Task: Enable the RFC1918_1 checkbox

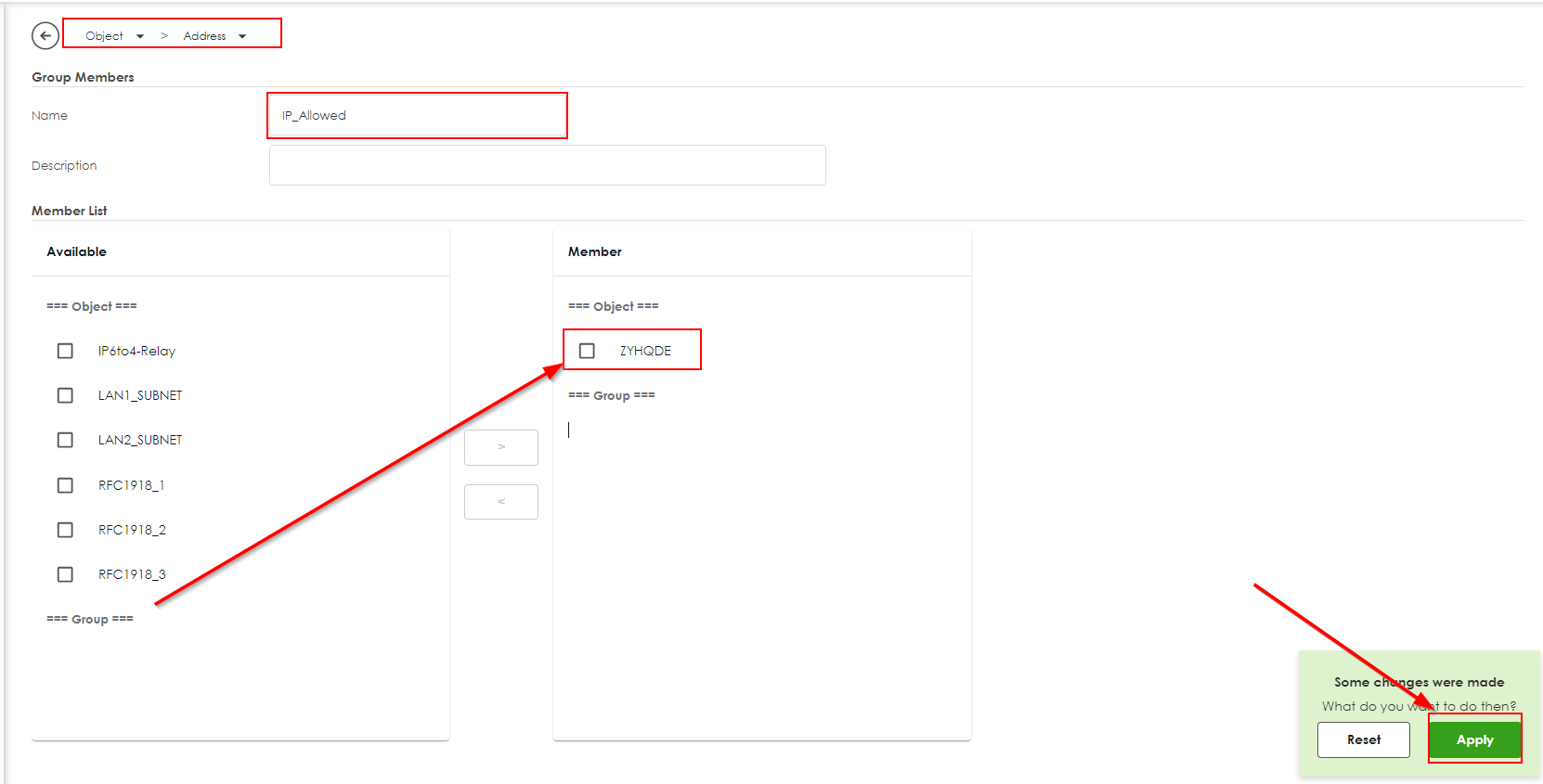Action: pyautogui.click(x=65, y=485)
